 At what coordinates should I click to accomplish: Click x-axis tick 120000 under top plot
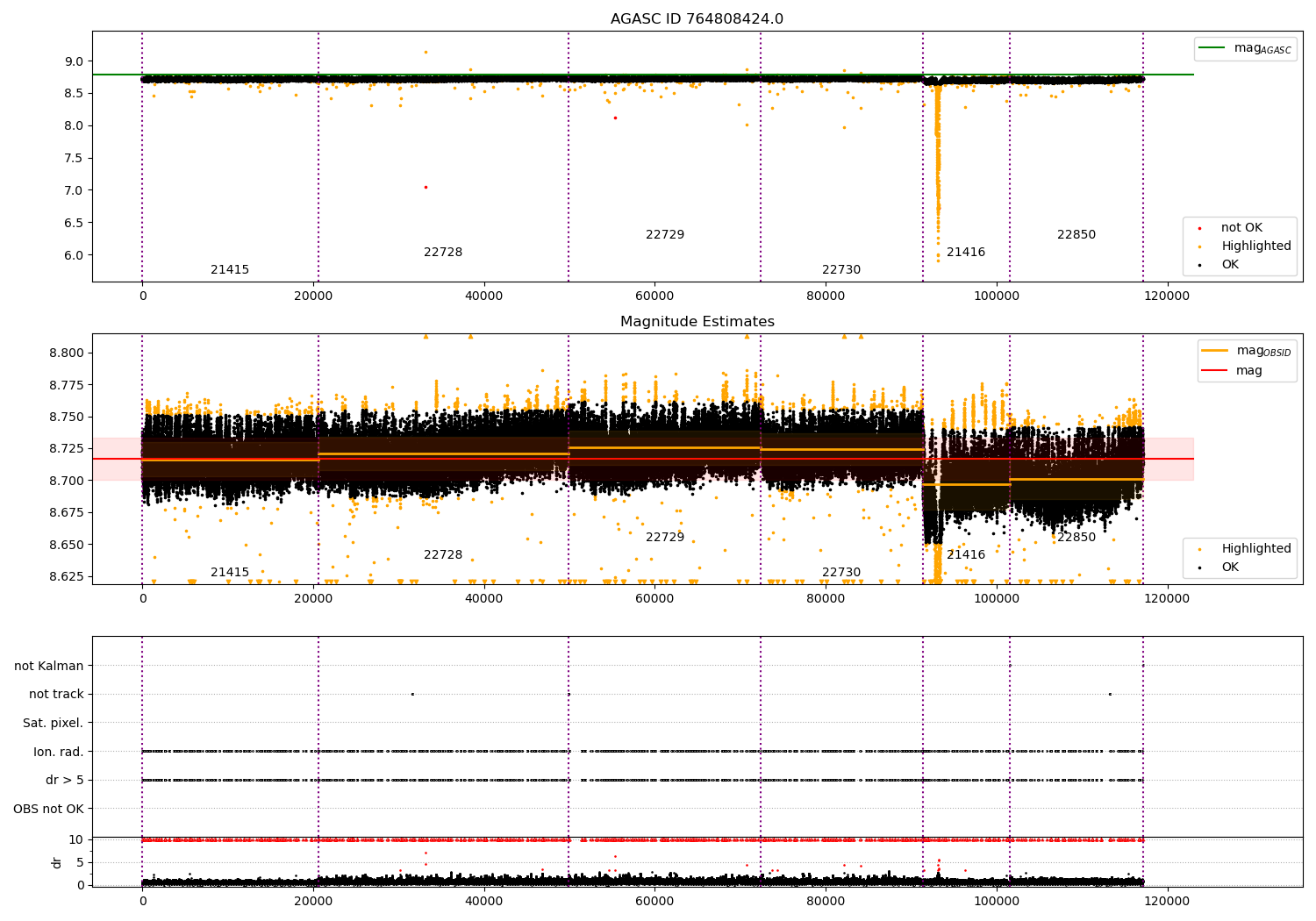1167,296
